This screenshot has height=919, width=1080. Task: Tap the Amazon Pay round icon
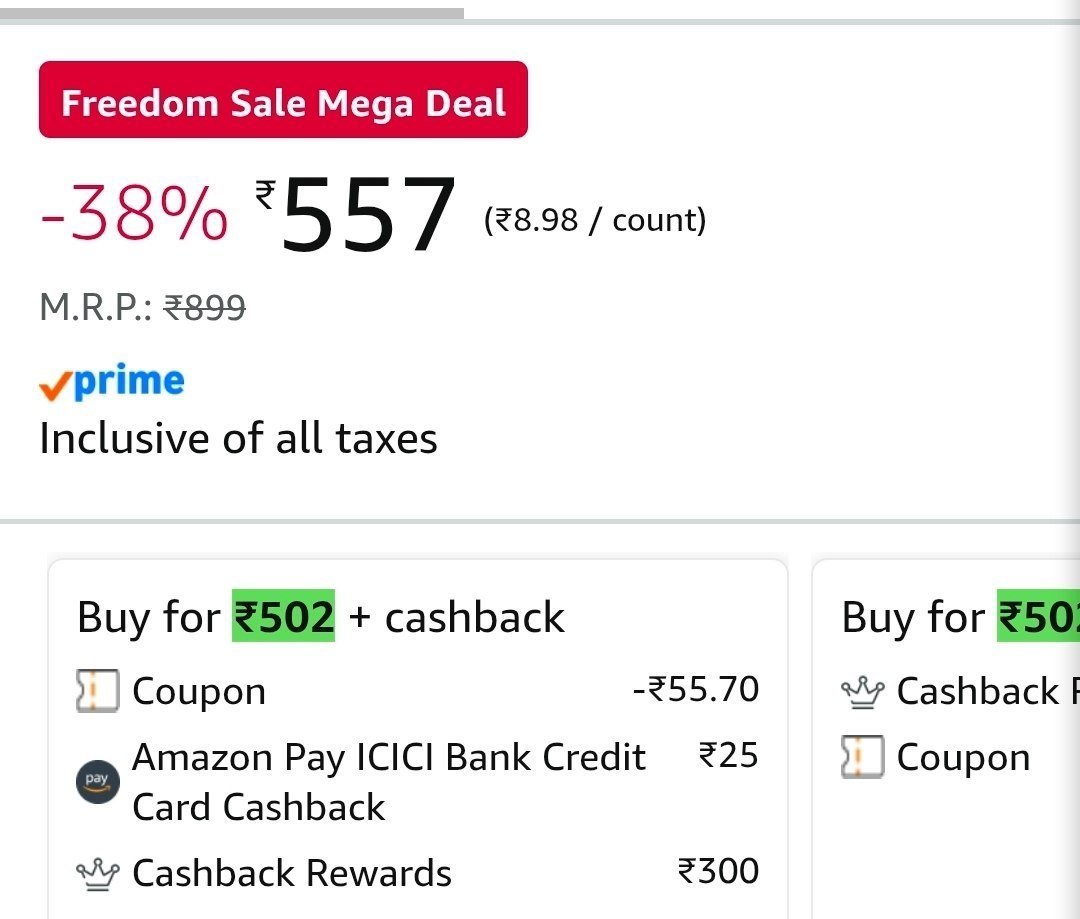click(97, 782)
